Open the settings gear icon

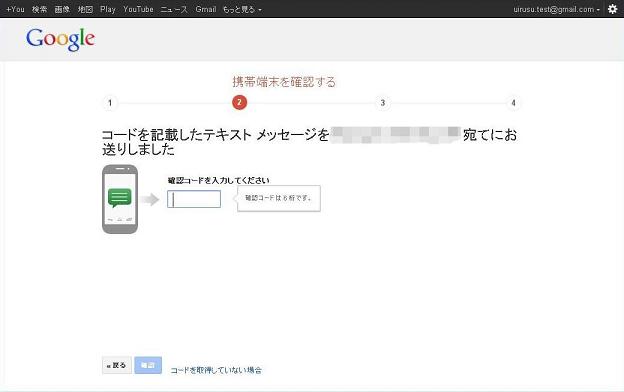coord(612,9)
